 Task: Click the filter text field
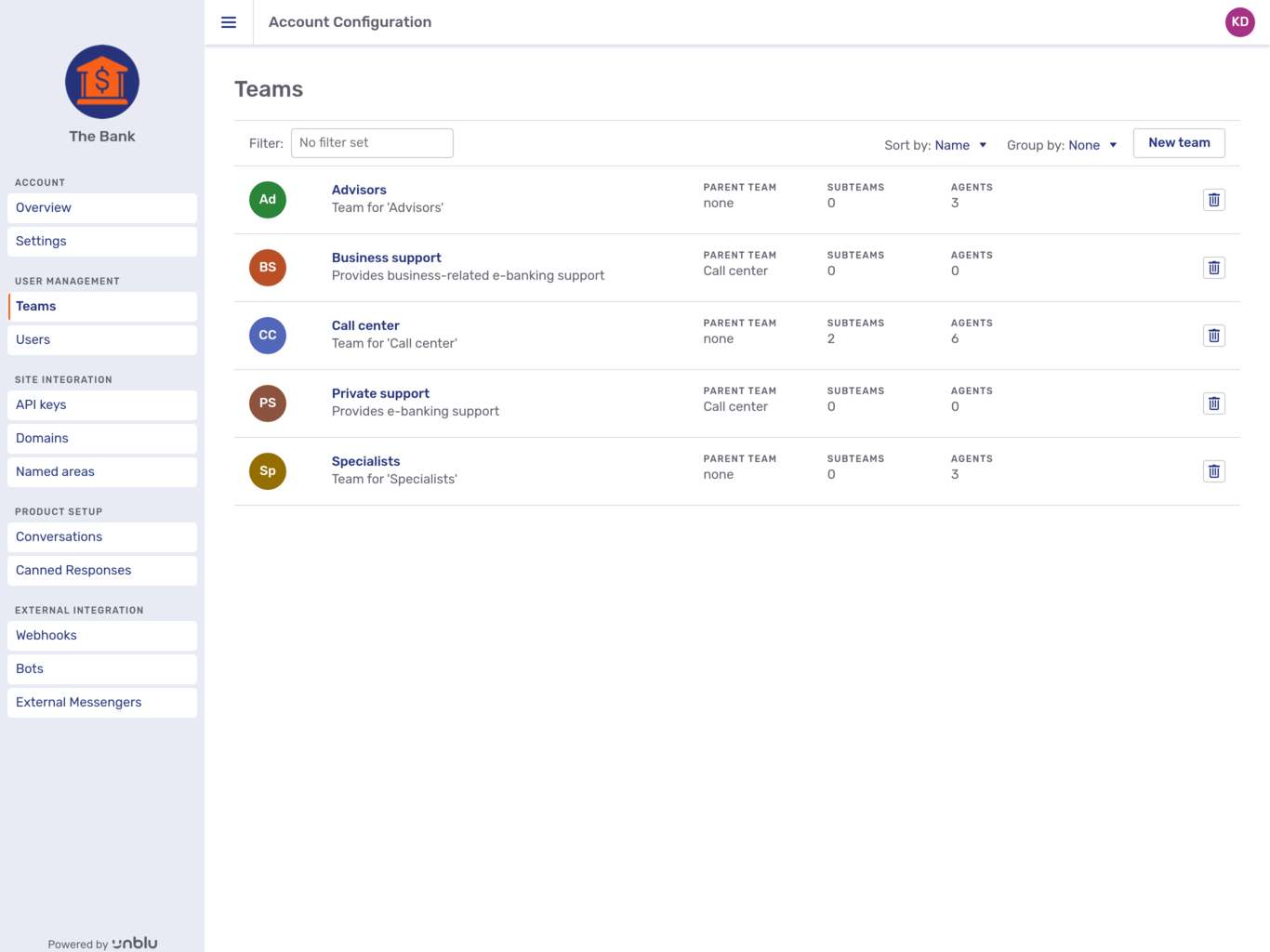(x=372, y=142)
